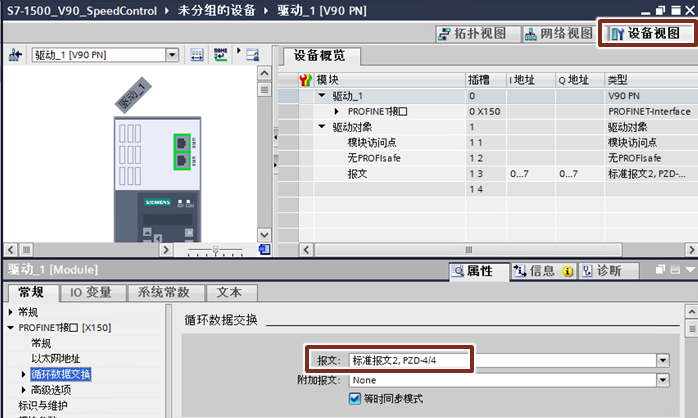
Task: Click the 类型 column header
Action: 651,80
